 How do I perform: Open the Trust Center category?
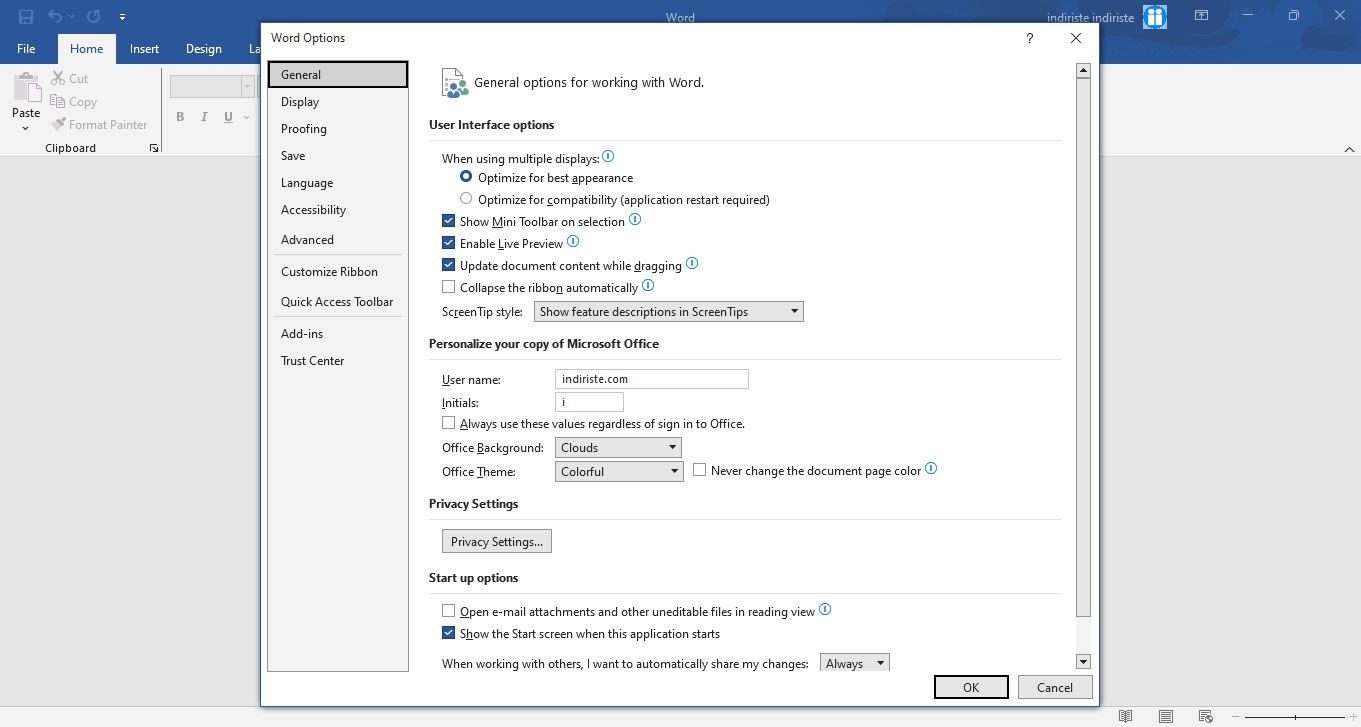338,360
